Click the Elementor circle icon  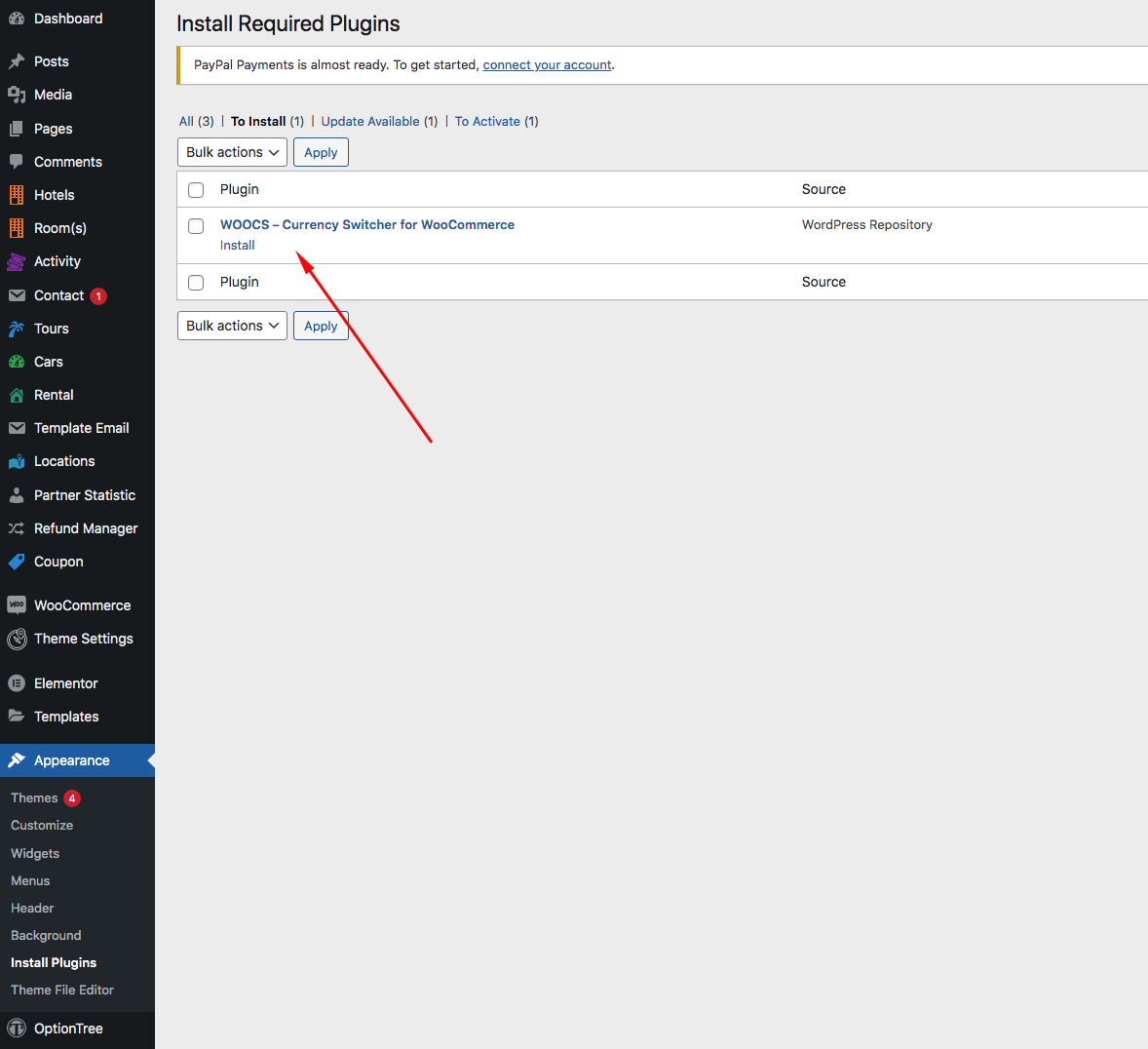(17, 683)
